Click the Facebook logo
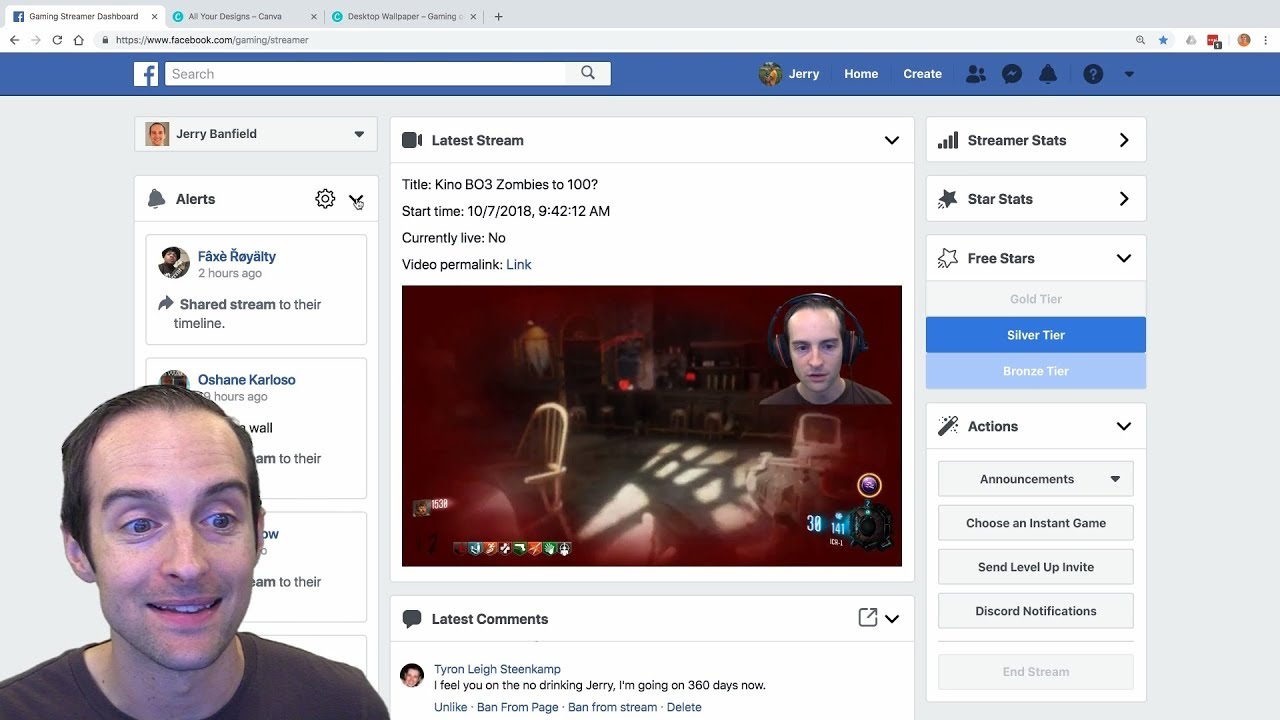 point(146,73)
